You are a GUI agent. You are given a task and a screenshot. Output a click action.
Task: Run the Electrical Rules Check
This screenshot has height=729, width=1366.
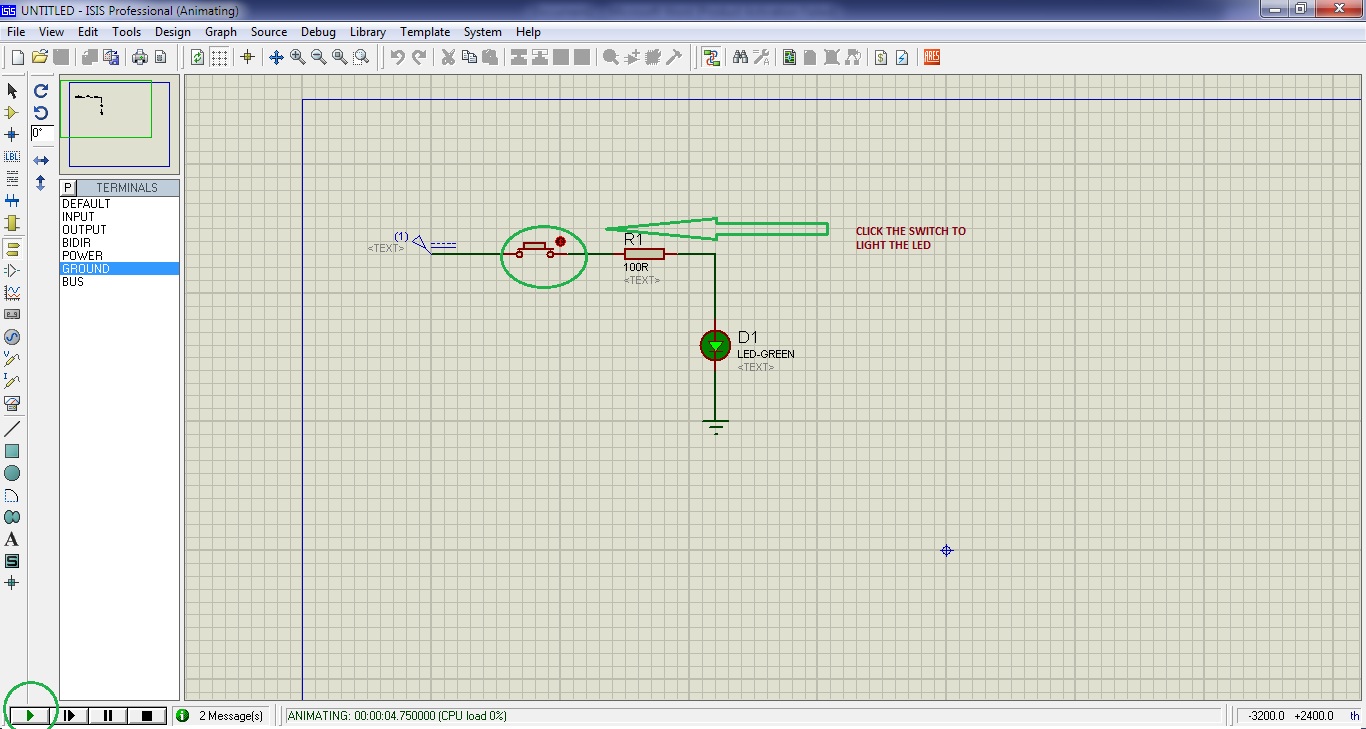899,57
